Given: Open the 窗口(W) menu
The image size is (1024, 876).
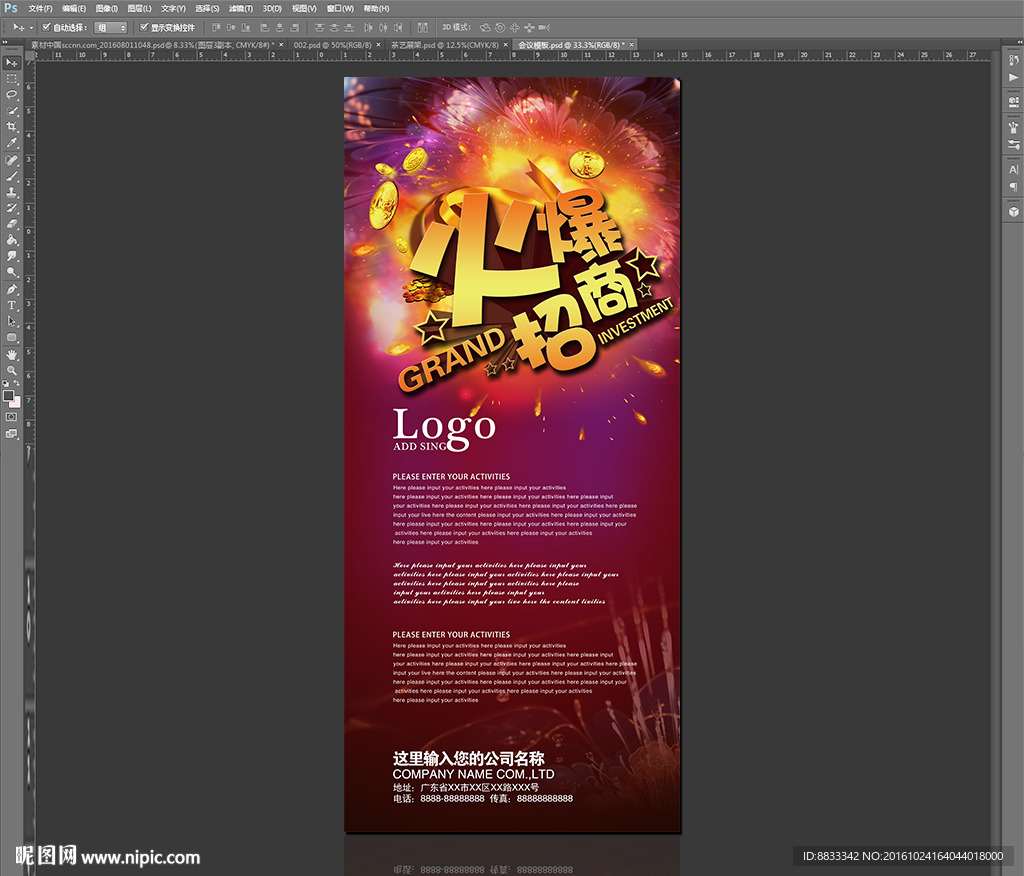Looking at the screenshot, I should [x=340, y=8].
